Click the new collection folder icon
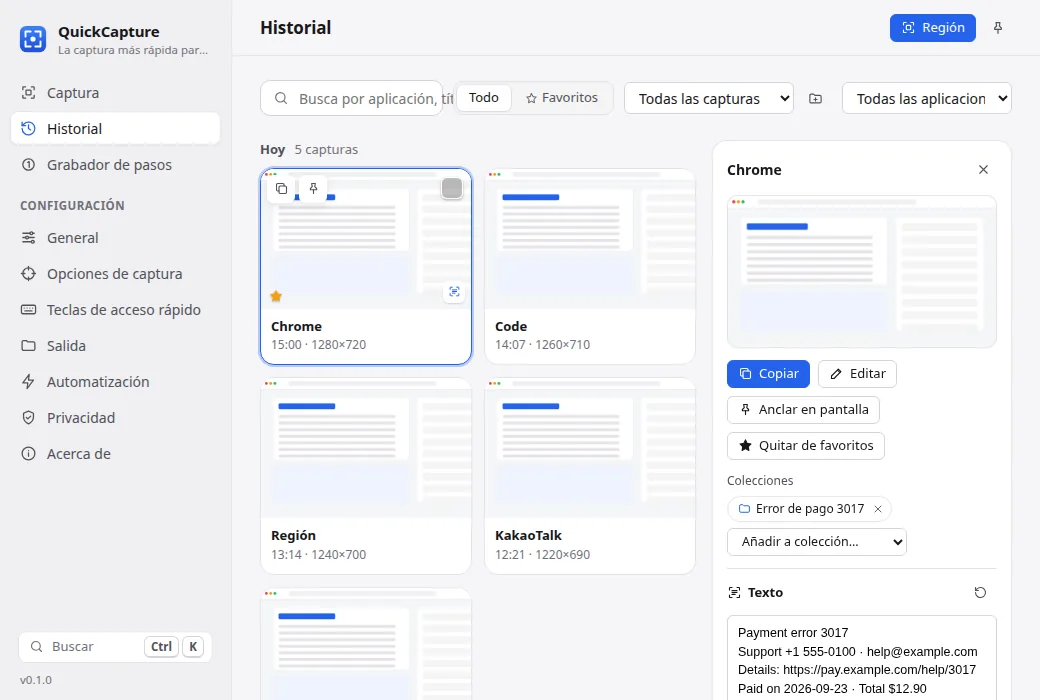Screen dimensions: 1040x700 point(816,98)
